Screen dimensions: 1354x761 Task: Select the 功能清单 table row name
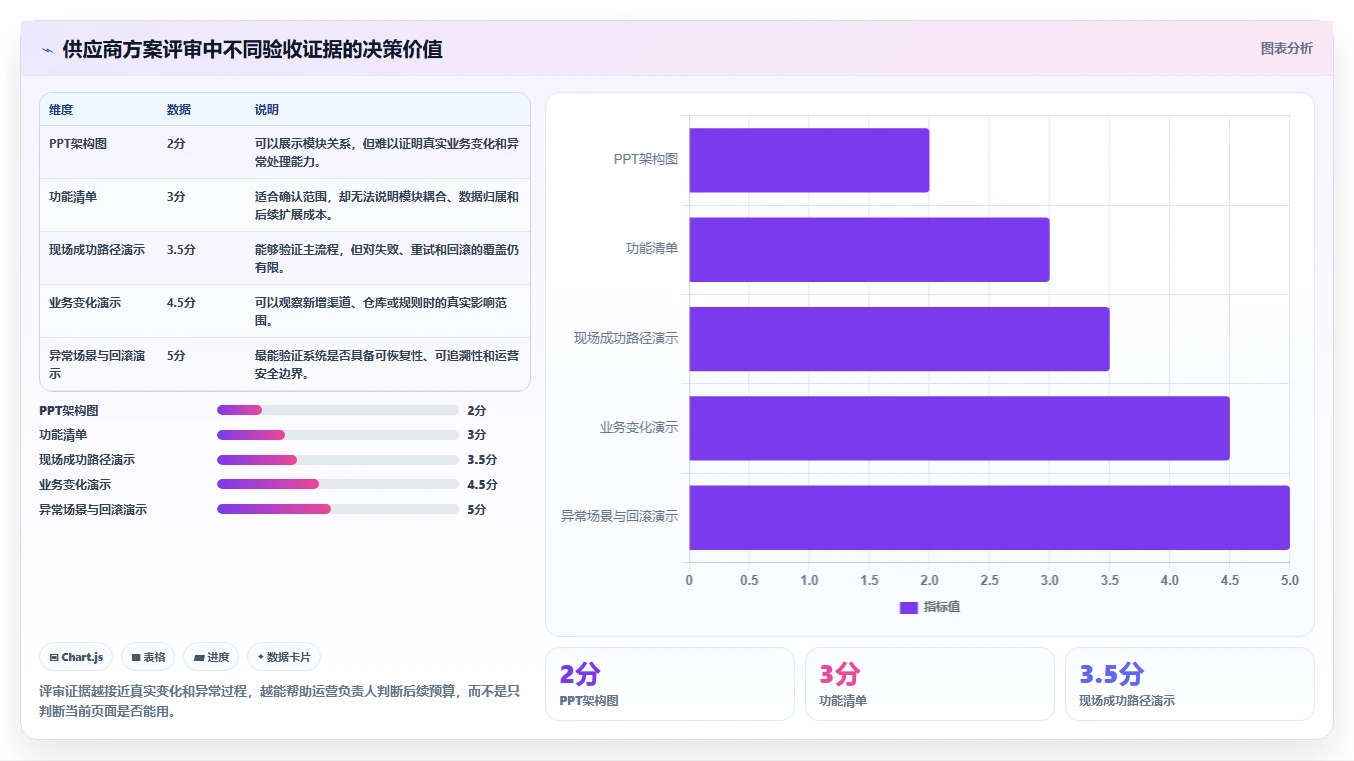click(x=73, y=197)
